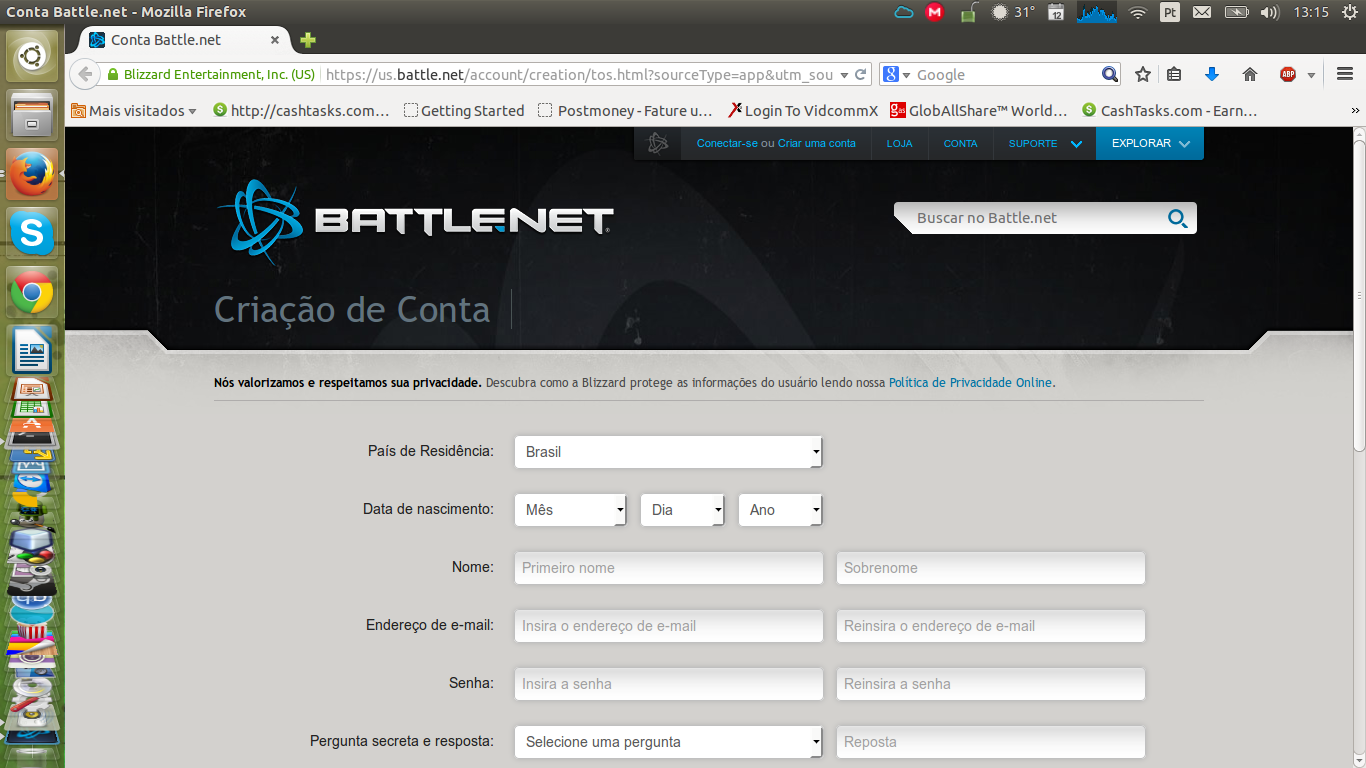Open the sound volume indicator
The image size is (1366, 768).
click(1270, 12)
